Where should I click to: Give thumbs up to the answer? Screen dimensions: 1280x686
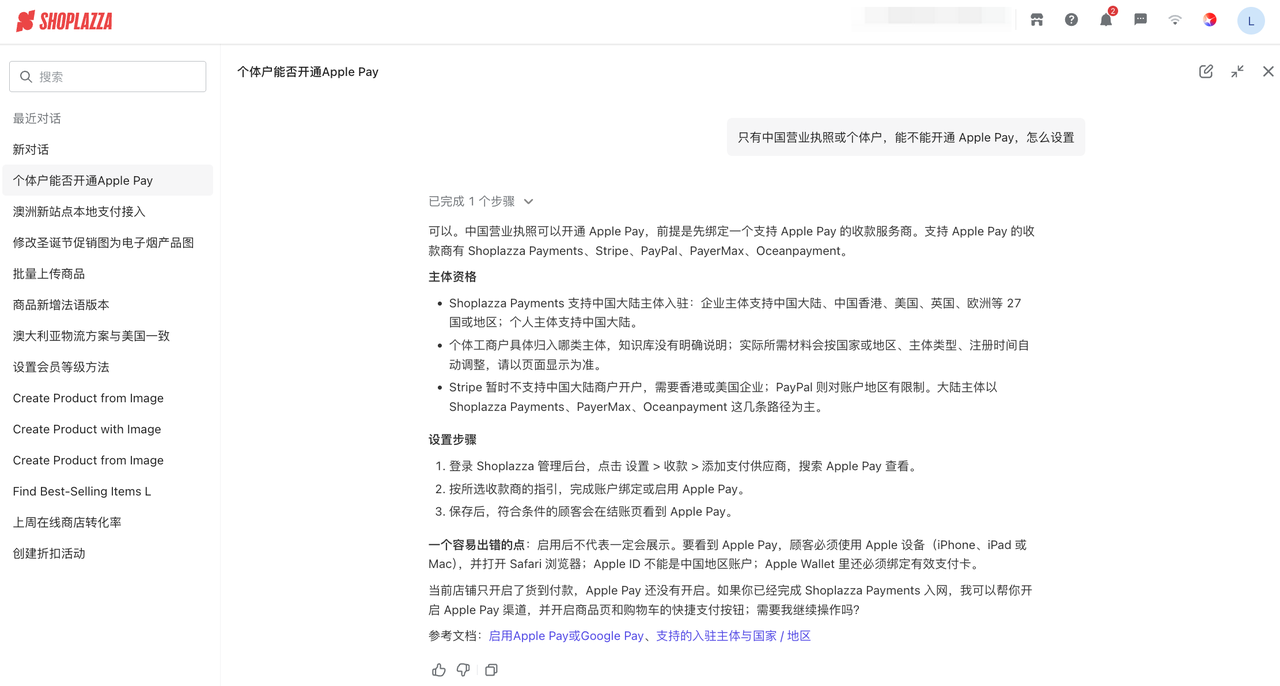(x=439, y=670)
